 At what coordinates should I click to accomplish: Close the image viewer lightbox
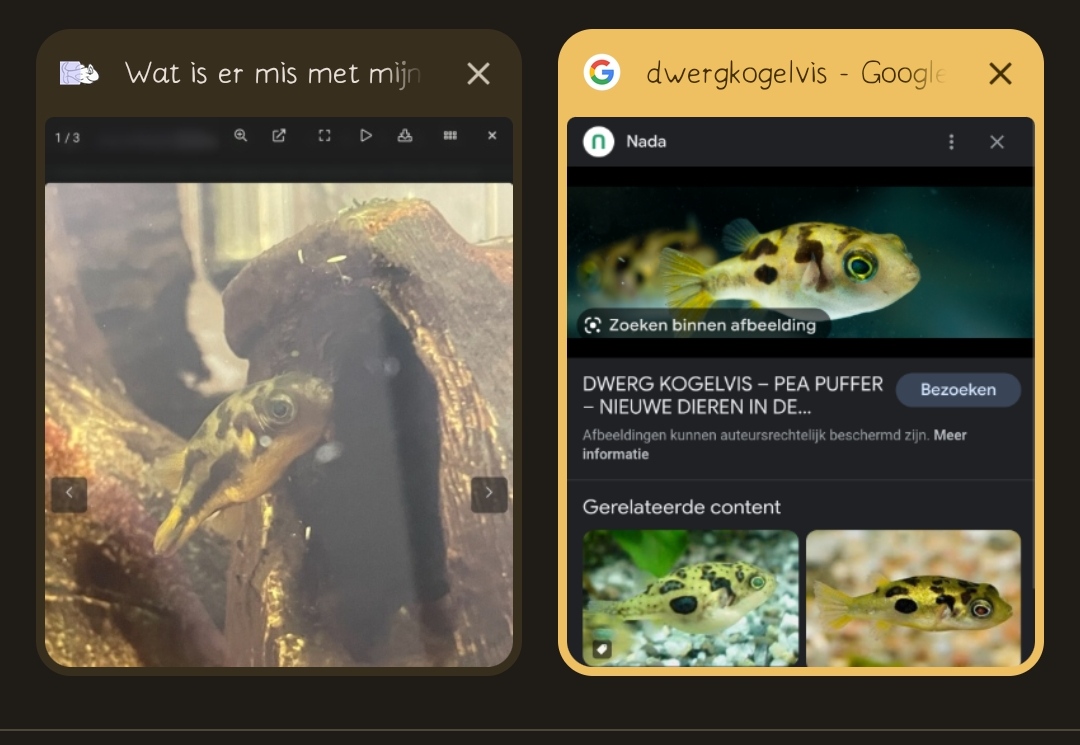click(492, 136)
